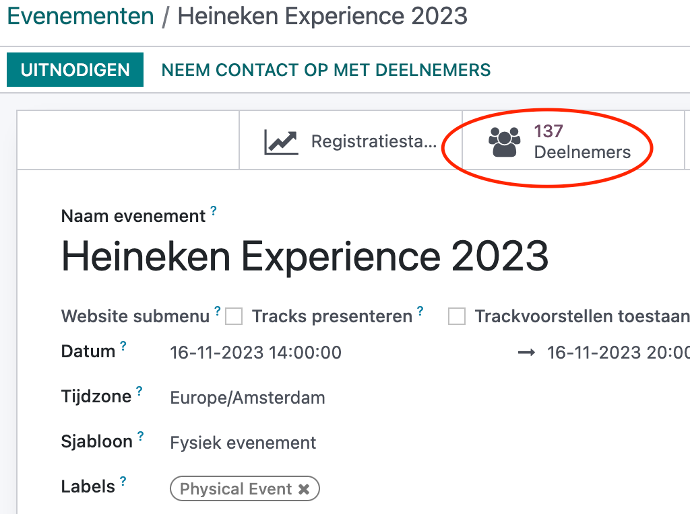Click the Website submenu label
This screenshot has height=514, width=690.
click(136, 316)
